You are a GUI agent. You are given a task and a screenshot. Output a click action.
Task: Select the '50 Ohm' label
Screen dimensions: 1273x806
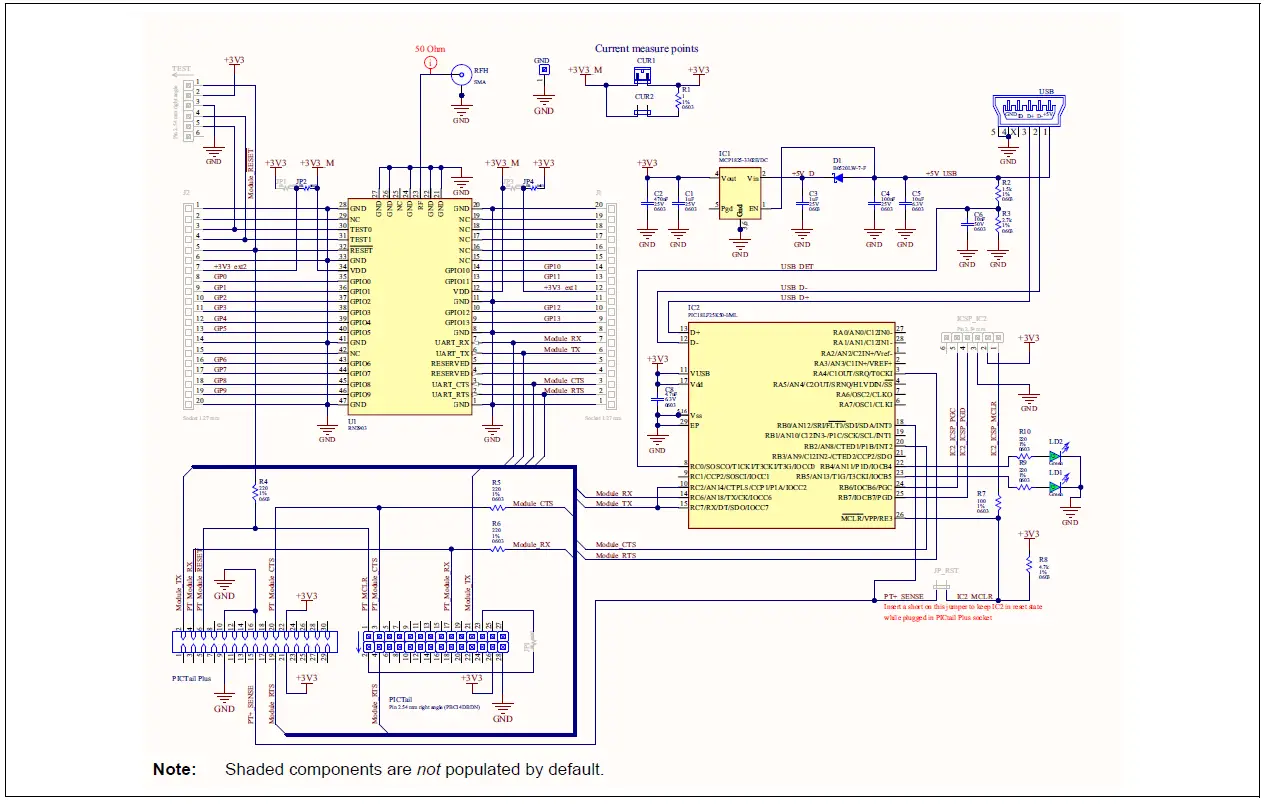pyautogui.click(x=431, y=49)
